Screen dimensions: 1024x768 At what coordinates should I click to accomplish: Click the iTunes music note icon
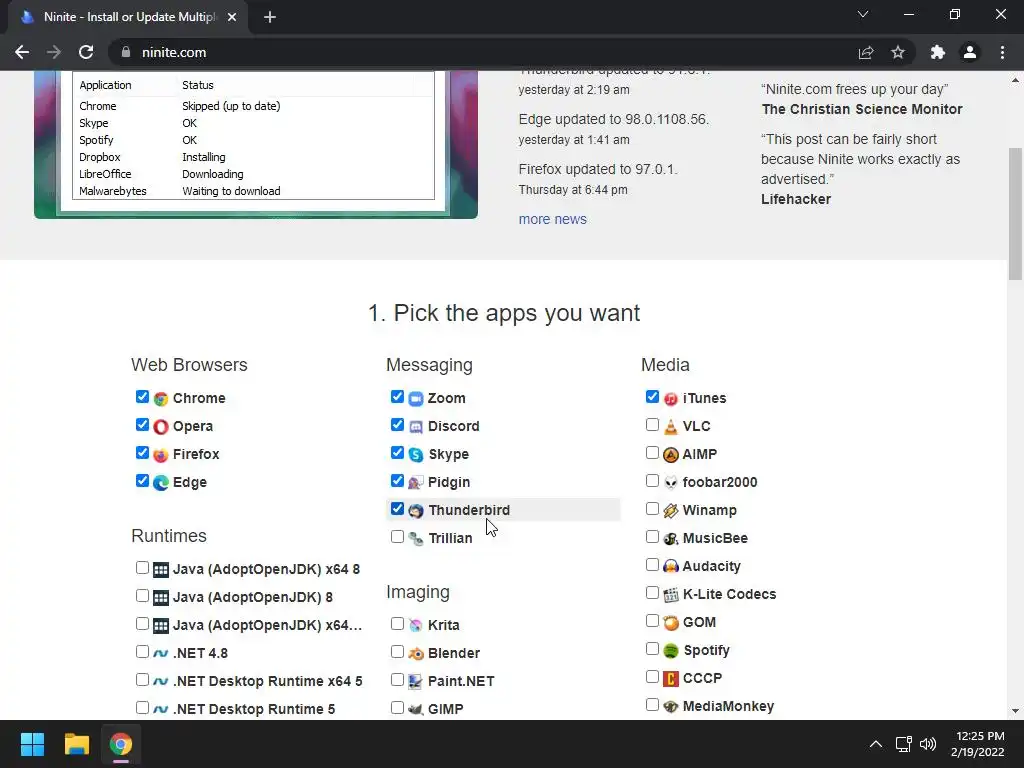pyautogui.click(x=671, y=398)
